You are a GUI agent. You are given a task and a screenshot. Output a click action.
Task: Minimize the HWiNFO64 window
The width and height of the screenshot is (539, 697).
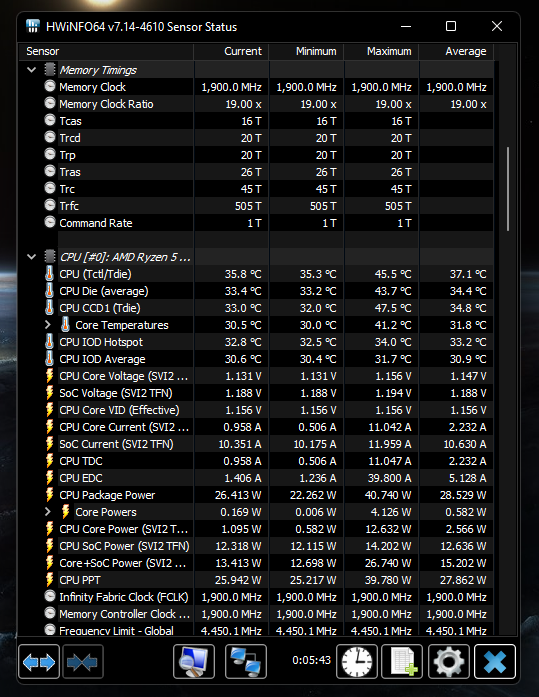[406, 26]
